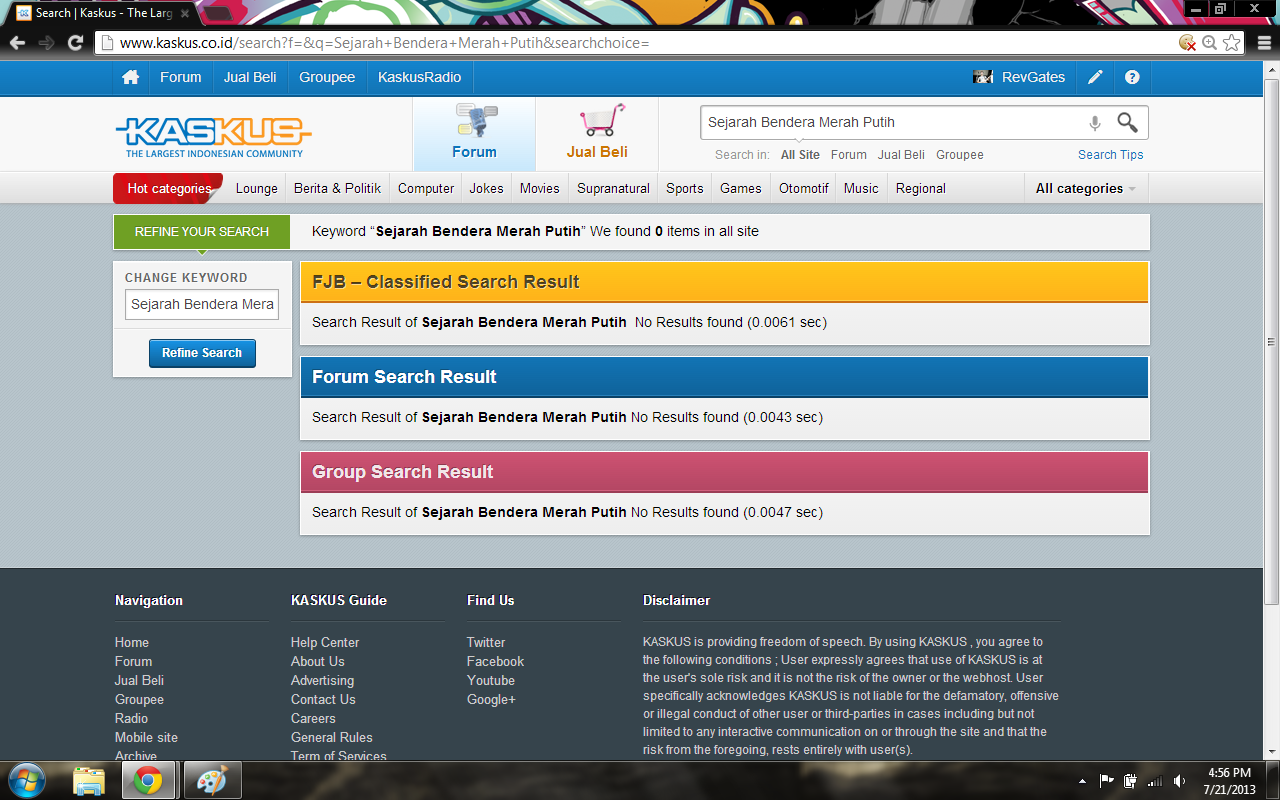Open the Google+ footer link
Image resolution: width=1280 pixels, height=800 pixels.
pos(491,700)
